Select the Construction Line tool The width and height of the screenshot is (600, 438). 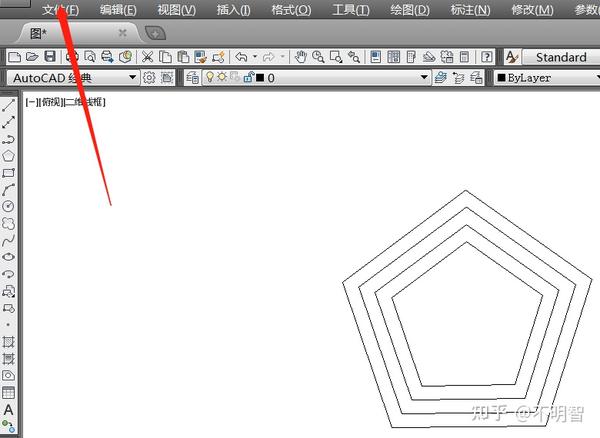pyautogui.click(x=8, y=122)
